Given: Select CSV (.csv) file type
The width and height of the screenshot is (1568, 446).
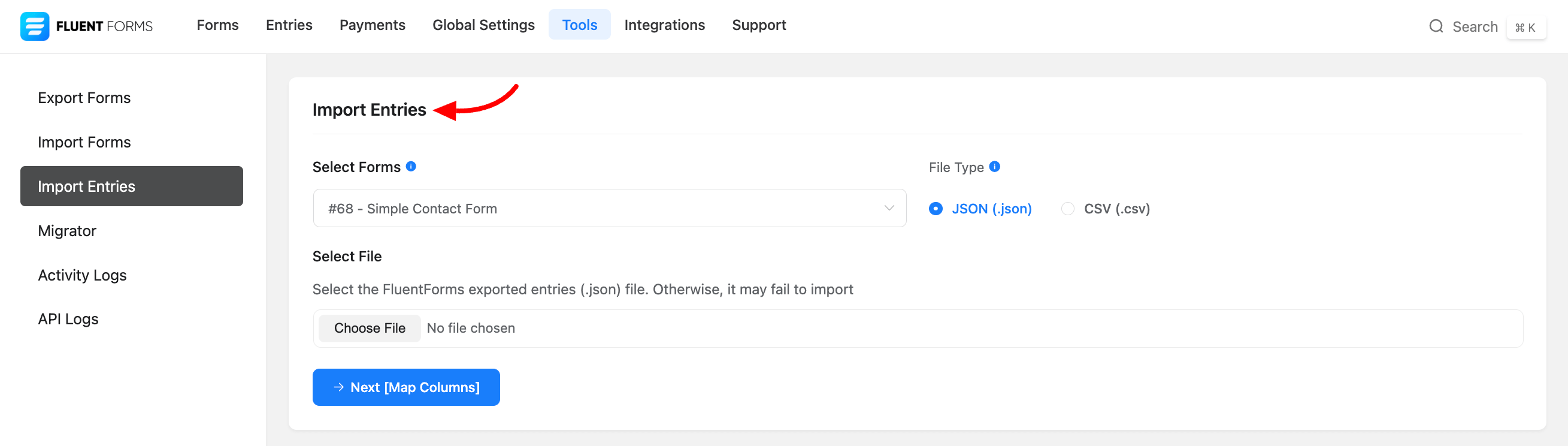Looking at the screenshot, I should [x=1067, y=209].
